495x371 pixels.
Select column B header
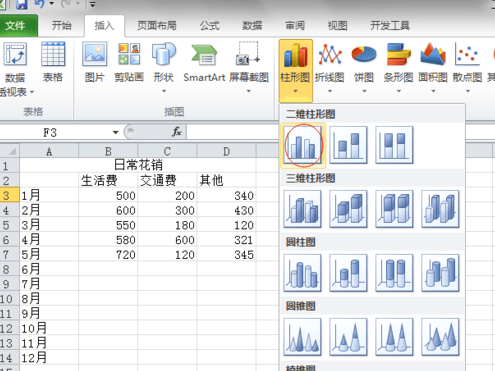coord(108,151)
